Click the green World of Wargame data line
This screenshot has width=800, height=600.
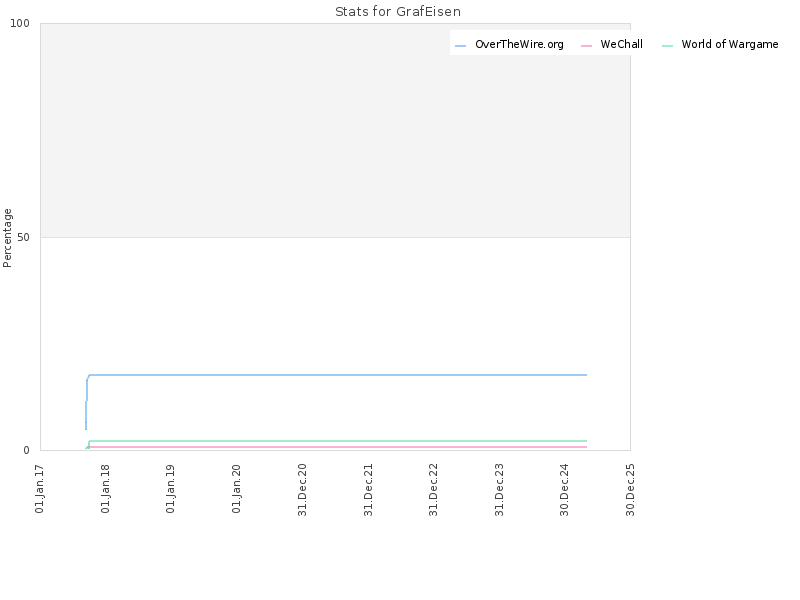[x=337, y=441]
